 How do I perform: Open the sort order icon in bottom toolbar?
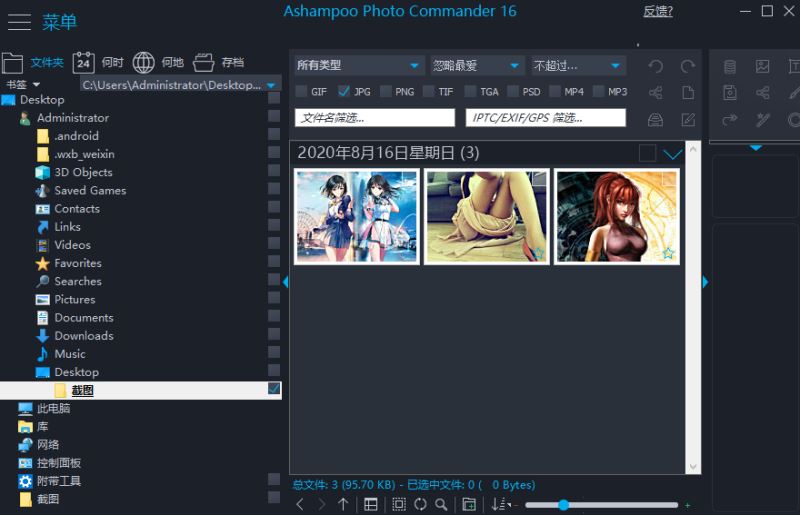pyautogui.click(x=499, y=504)
